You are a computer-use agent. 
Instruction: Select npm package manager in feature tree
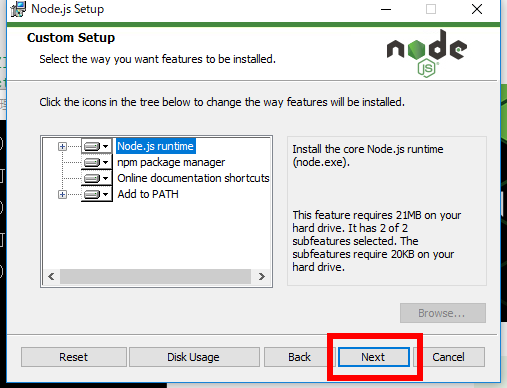click(171, 162)
